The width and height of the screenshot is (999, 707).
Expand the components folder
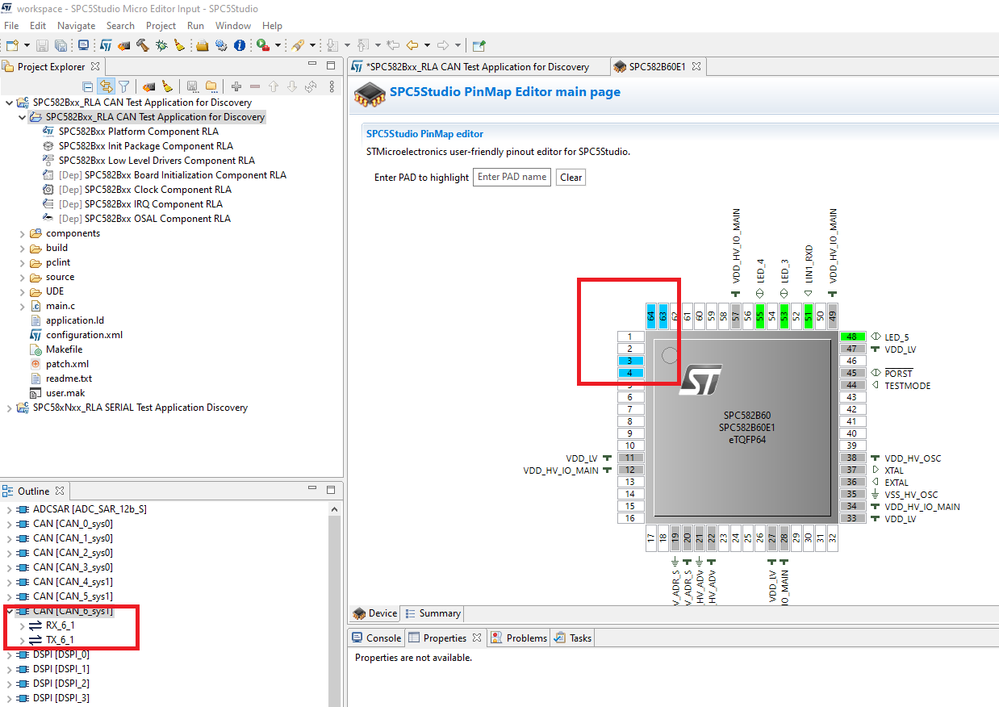click(22, 234)
